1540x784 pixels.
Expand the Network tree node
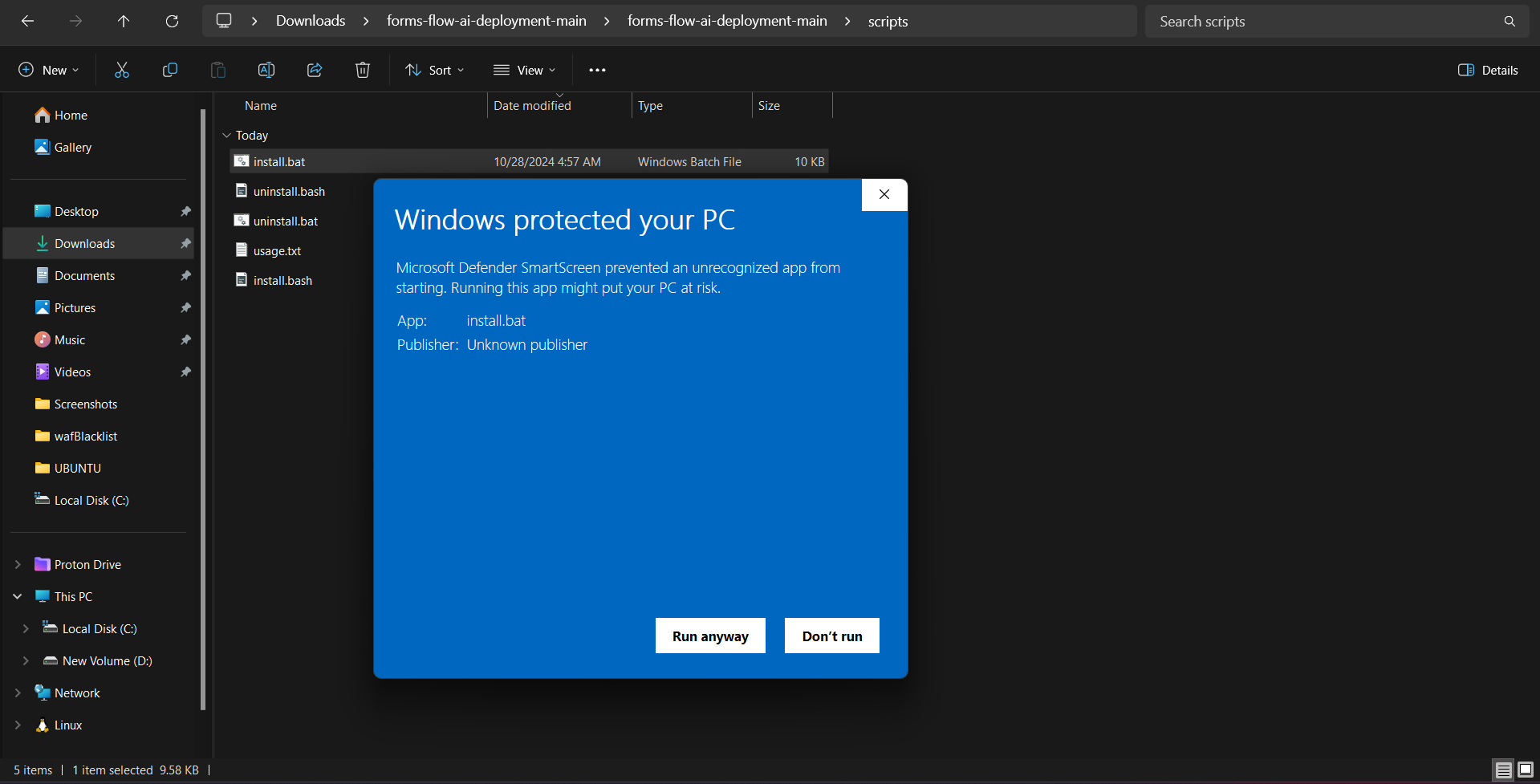[x=18, y=693]
